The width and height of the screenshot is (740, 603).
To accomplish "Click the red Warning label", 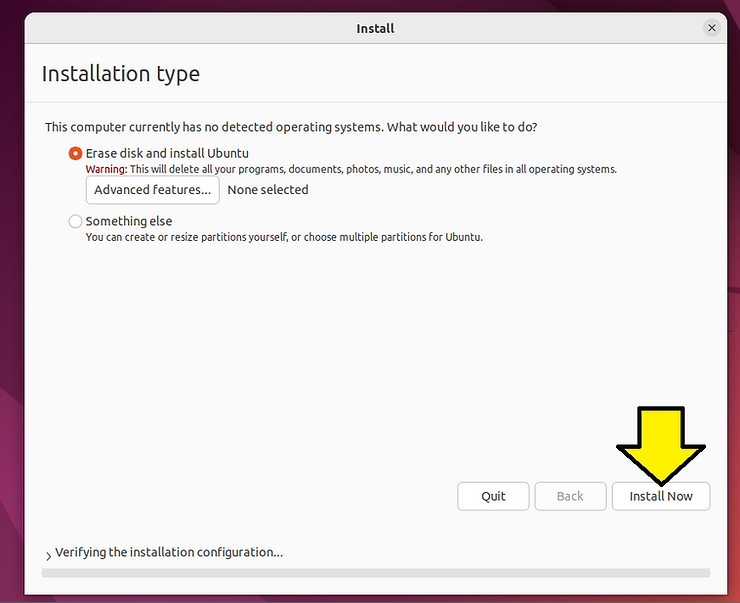I will (106, 169).
